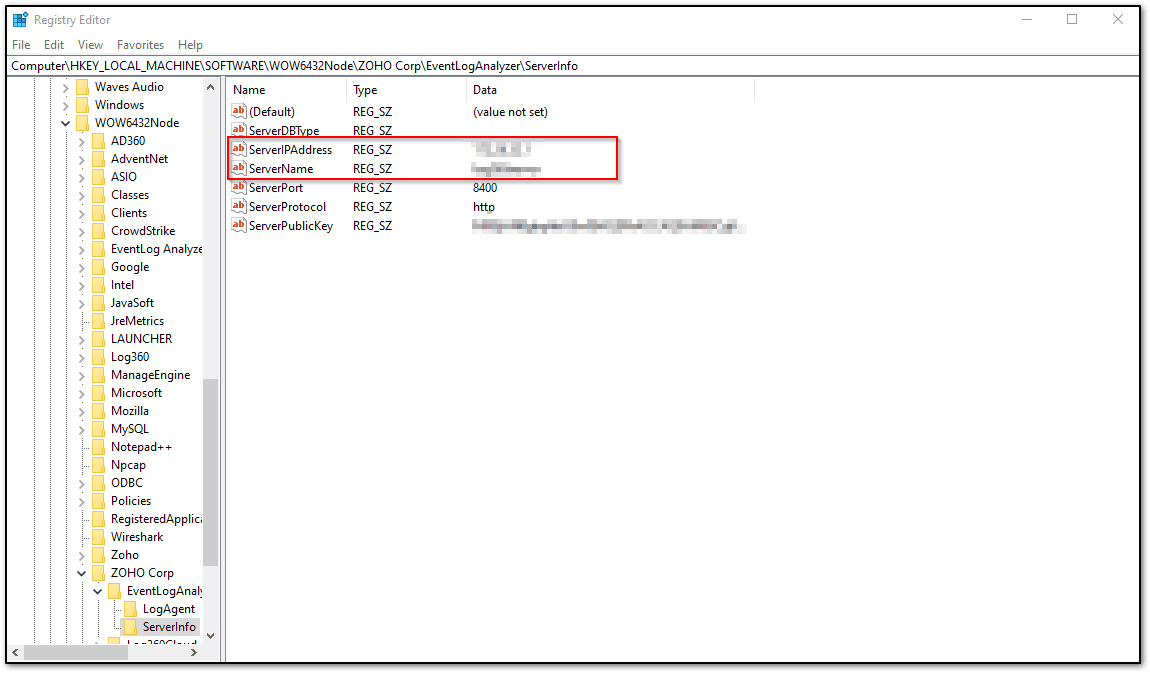
Task: Select the Intel key
Action: tap(122, 285)
